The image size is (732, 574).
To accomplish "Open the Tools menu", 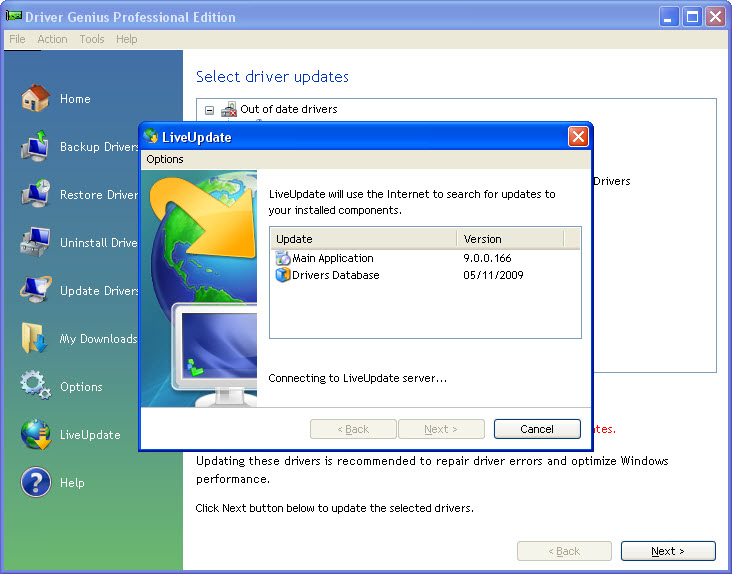I will click(x=92, y=39).
